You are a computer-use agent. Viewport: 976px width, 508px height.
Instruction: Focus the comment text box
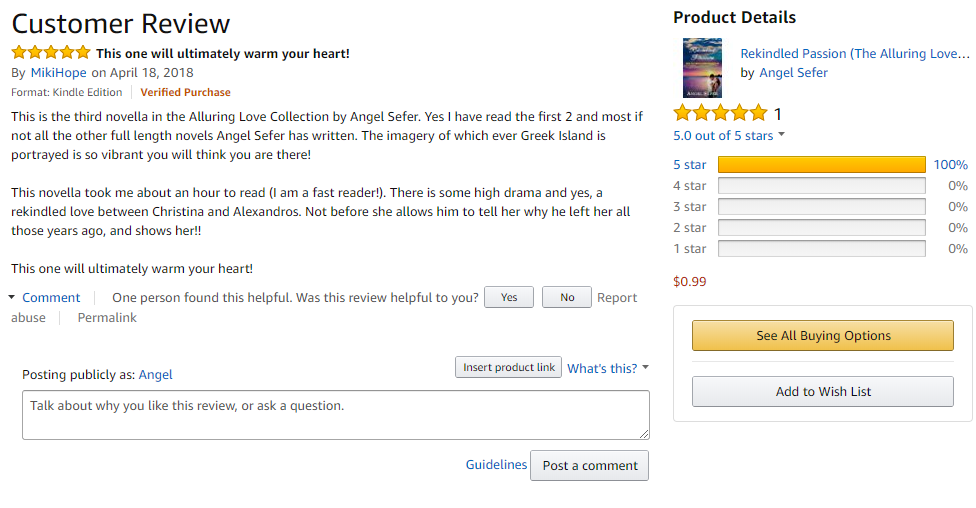click(335, 414)
